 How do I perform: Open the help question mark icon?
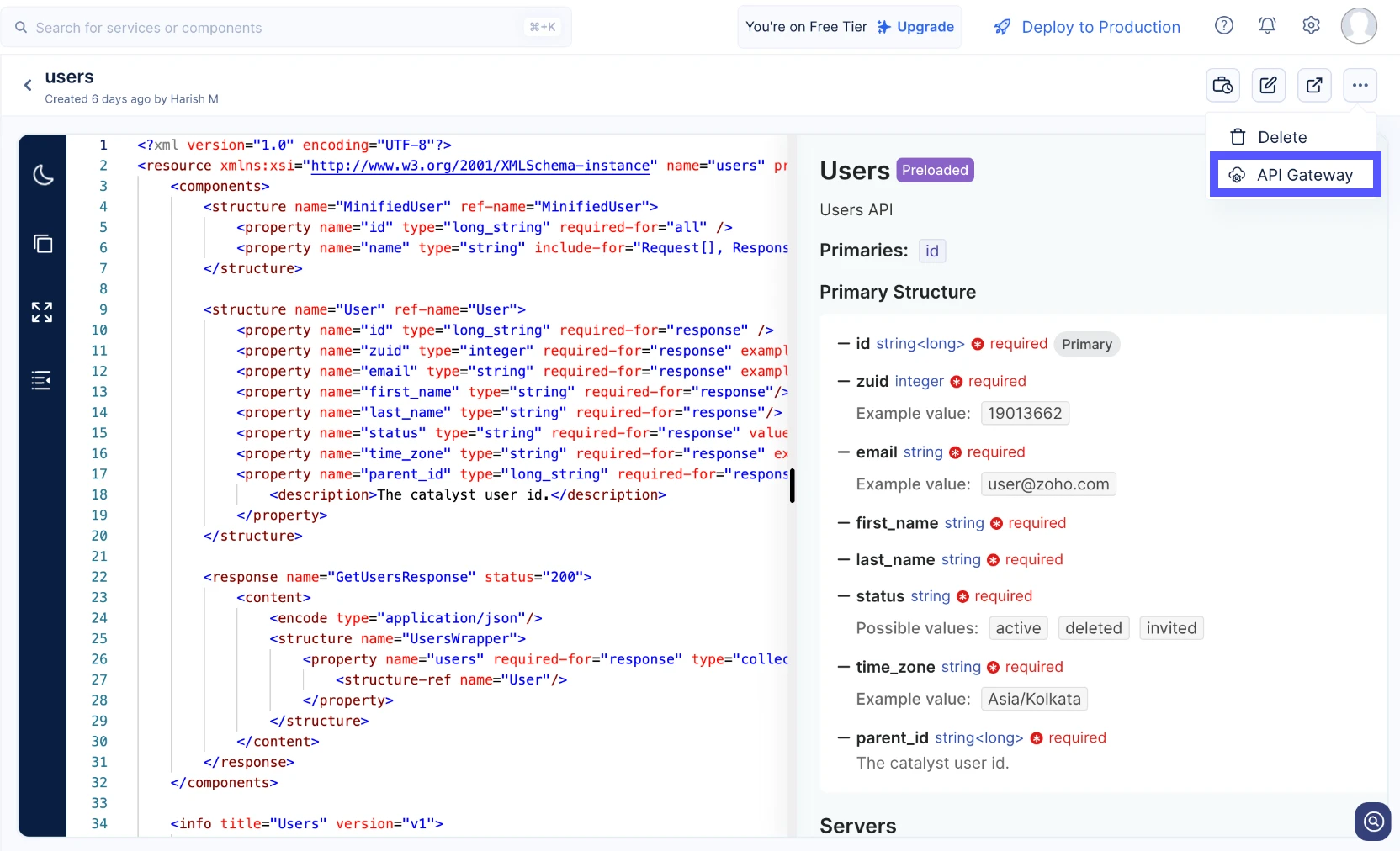pyautogui.click(x=1224, y=26)
